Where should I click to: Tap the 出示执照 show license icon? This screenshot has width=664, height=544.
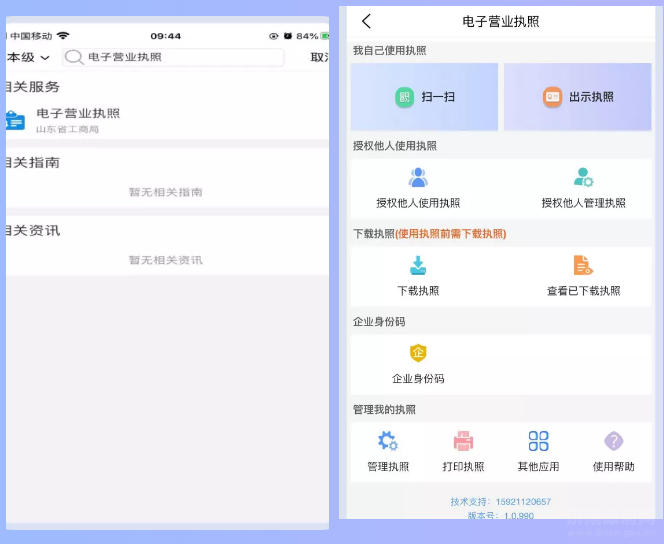[552, 97]
